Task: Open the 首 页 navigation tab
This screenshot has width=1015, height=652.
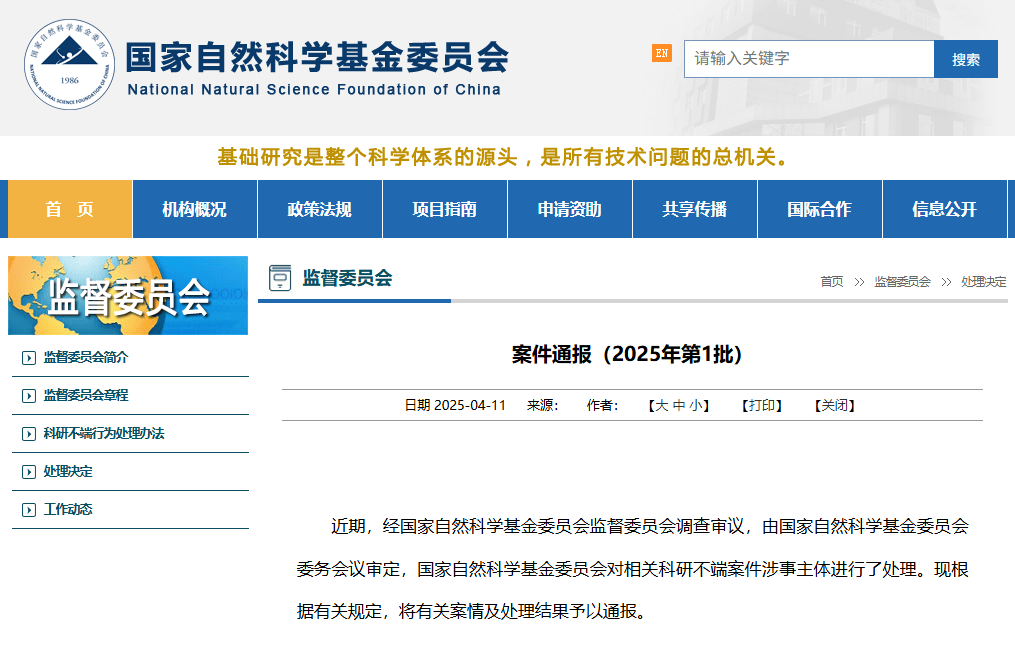Action: pos(70,209)
